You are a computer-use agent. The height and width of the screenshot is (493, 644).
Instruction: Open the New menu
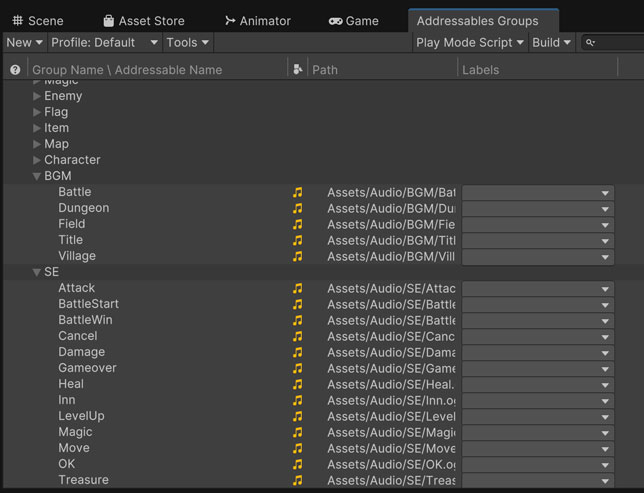(24, 42)
